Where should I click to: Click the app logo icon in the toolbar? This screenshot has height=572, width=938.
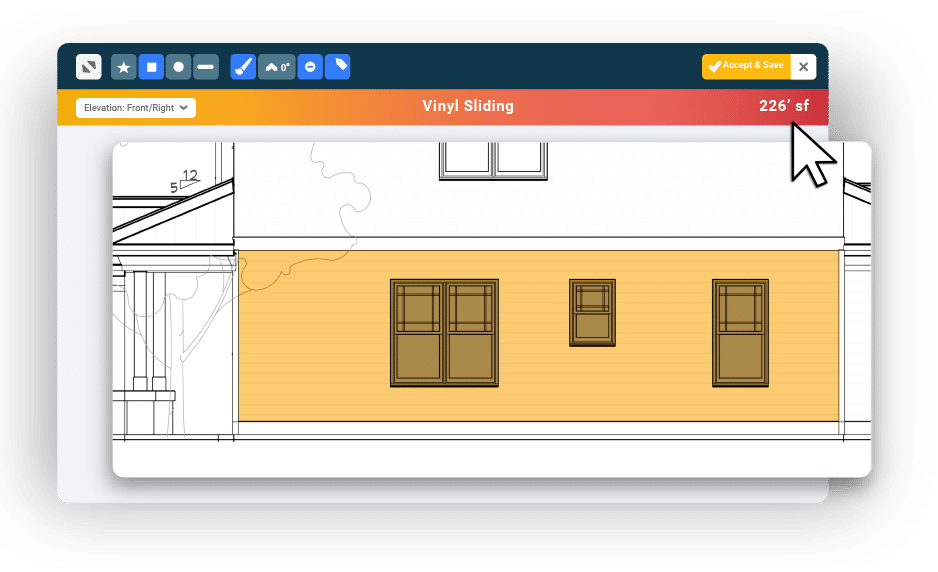tap(89, 67)
